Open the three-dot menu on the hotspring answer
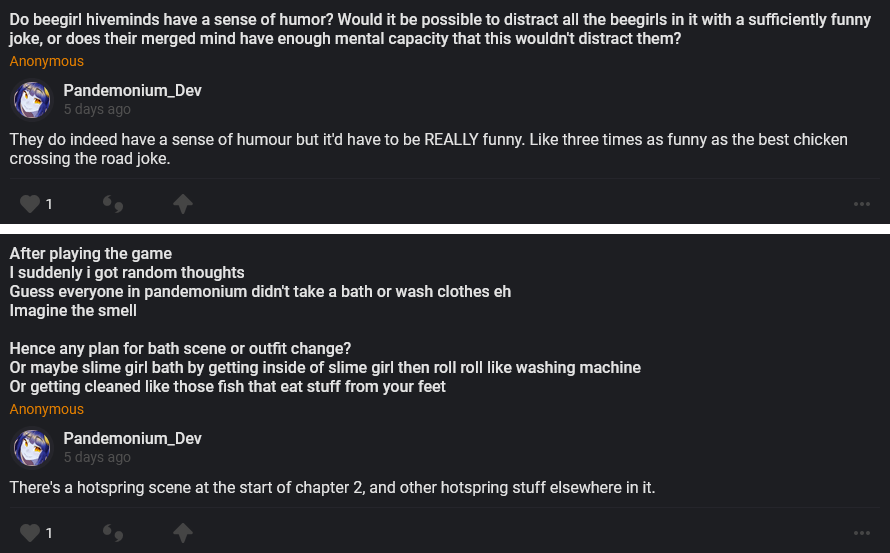This screenshot has height=553, width=890. click(862, 533)
